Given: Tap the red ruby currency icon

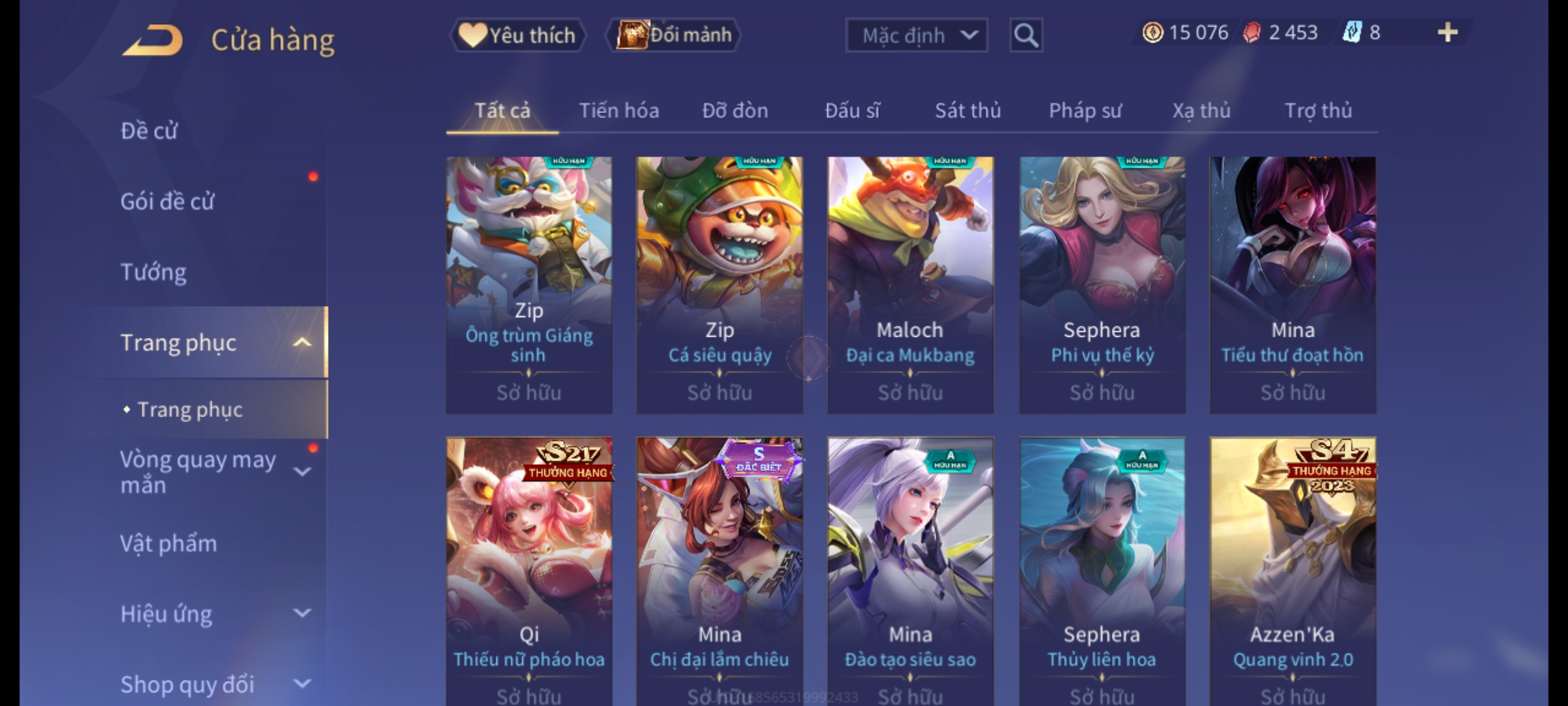Looking at the screenshot, I should tap(1252, 33).
